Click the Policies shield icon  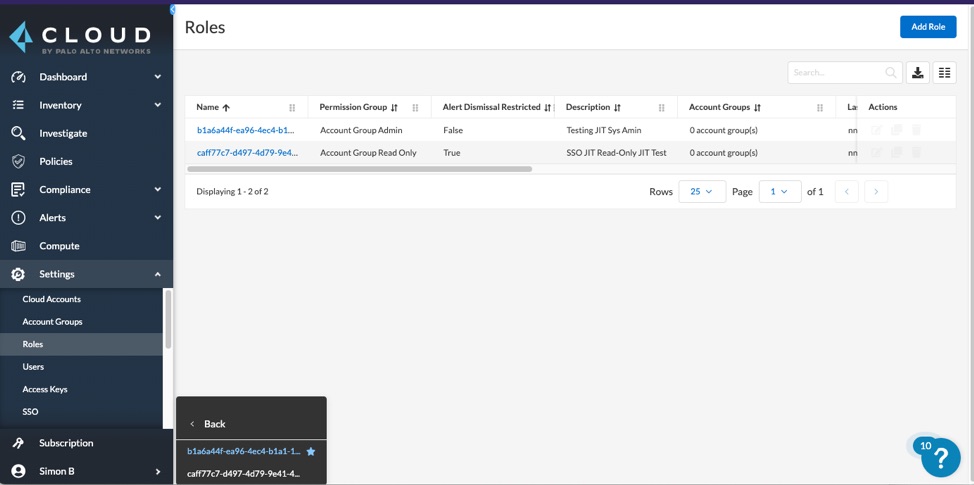18,161
